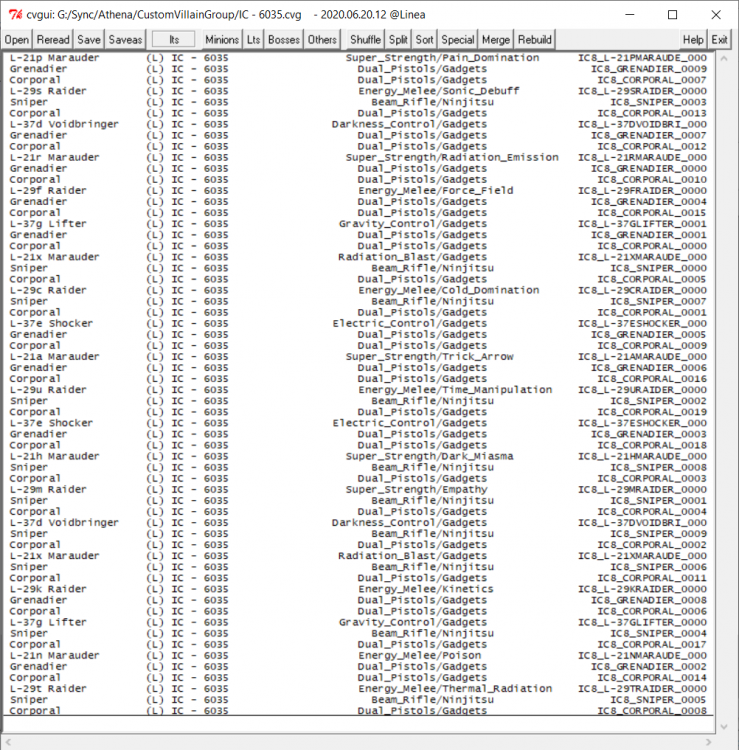The width and height of the screenshot is (739, 750).
Task: Click the Rebuild button
Action: [x=534, y=39]
